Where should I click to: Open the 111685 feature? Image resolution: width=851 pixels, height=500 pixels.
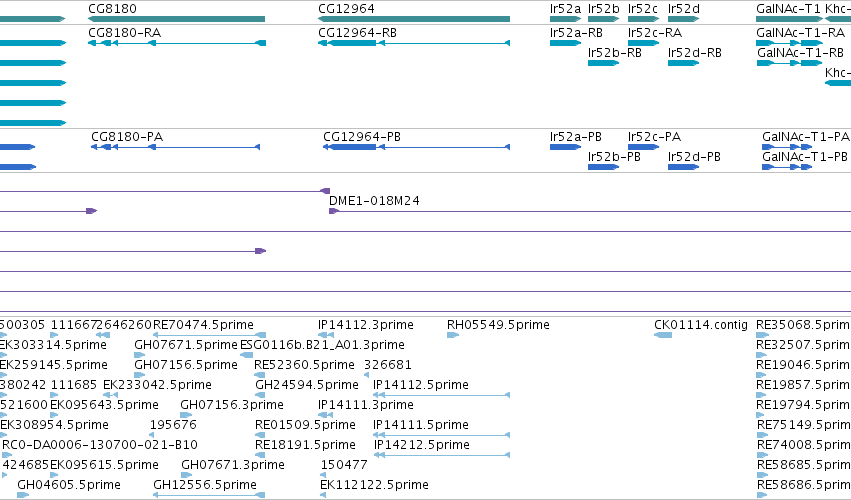tap(54, 395)
